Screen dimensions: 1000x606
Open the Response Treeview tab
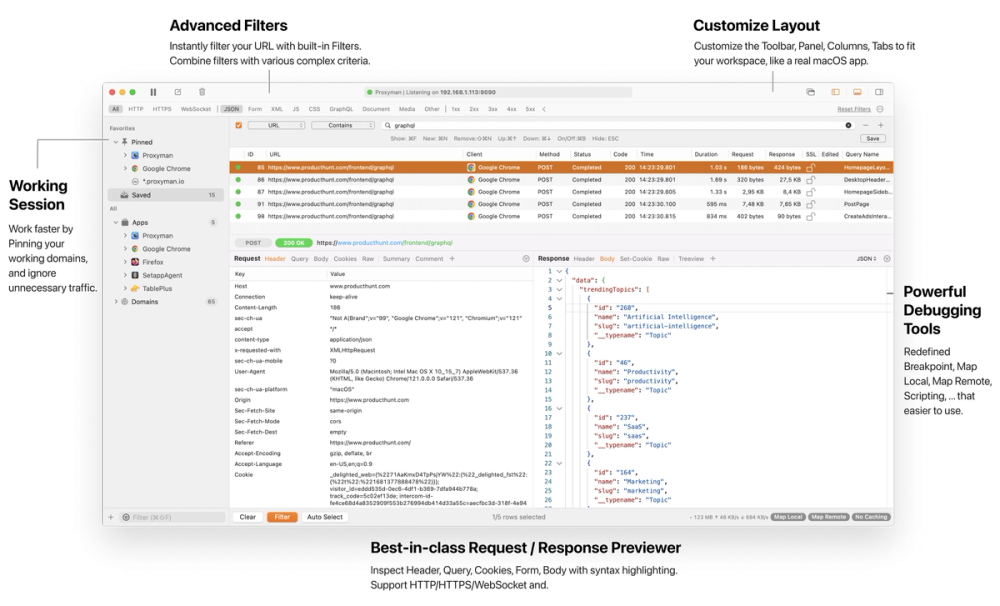coord(691,258)
